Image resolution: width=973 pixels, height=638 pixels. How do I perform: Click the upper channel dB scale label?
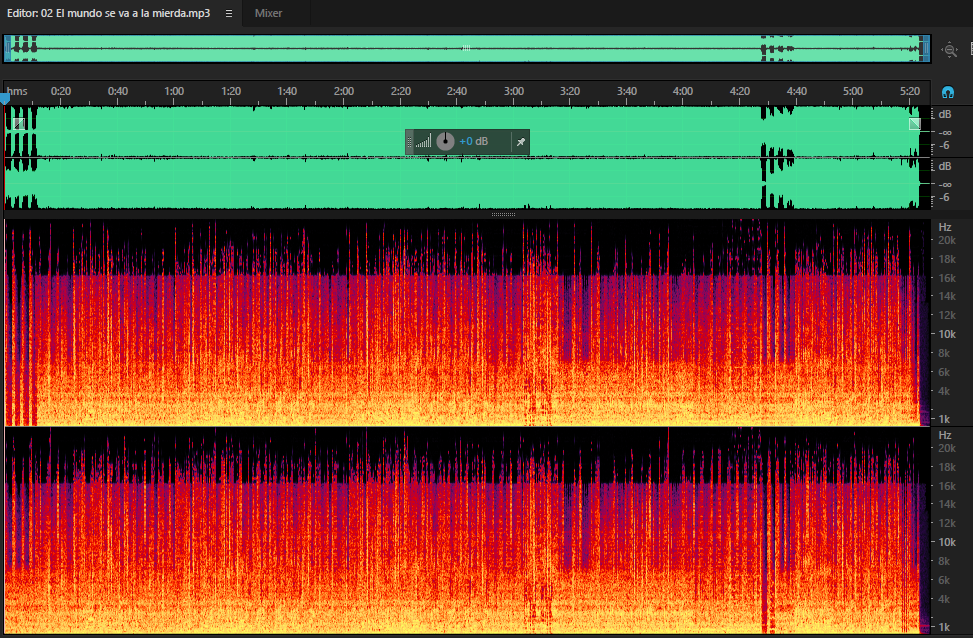(x=944, y=114)
